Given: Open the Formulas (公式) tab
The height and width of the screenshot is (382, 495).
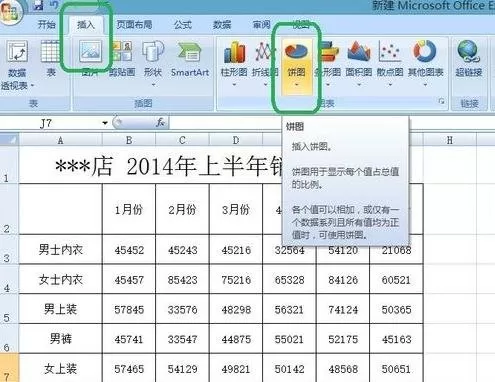Looking at the screenshot, I should [x=183, y=24].
